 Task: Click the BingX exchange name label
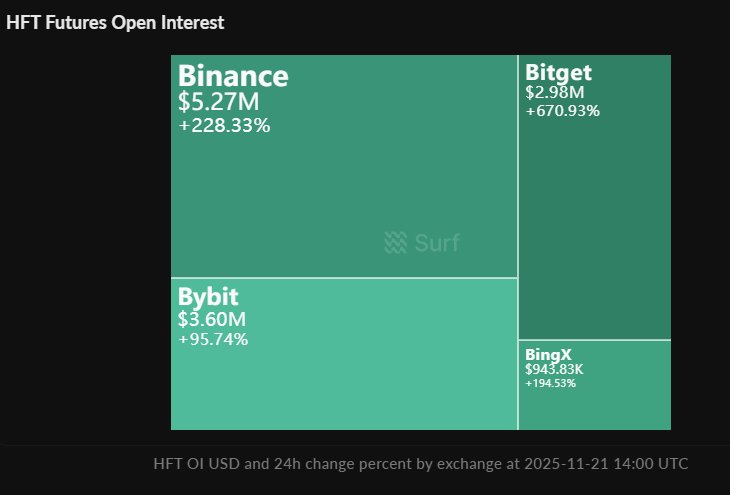[x=547, y=354]
